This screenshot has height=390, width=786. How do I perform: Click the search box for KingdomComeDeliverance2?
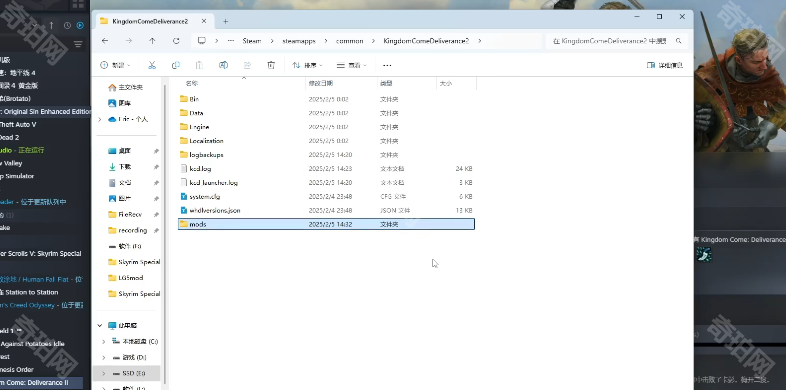tap(616, 41)
